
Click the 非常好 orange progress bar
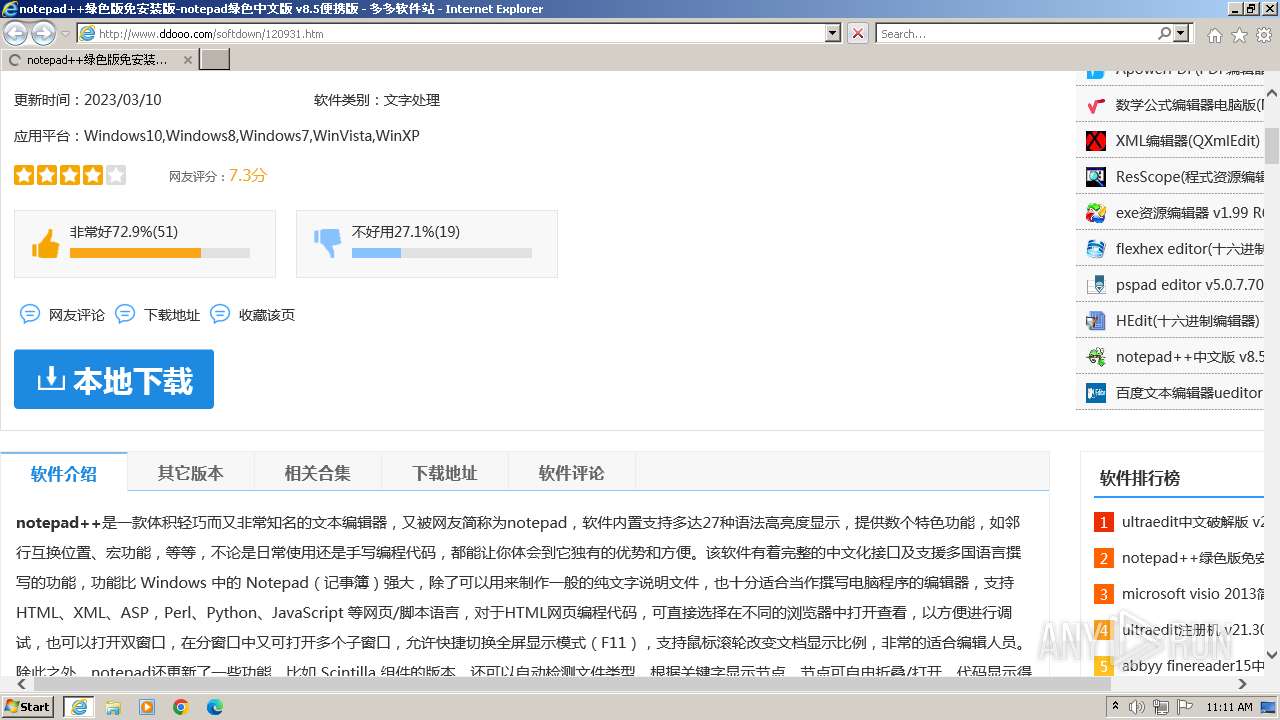click(x=159, y=253)
